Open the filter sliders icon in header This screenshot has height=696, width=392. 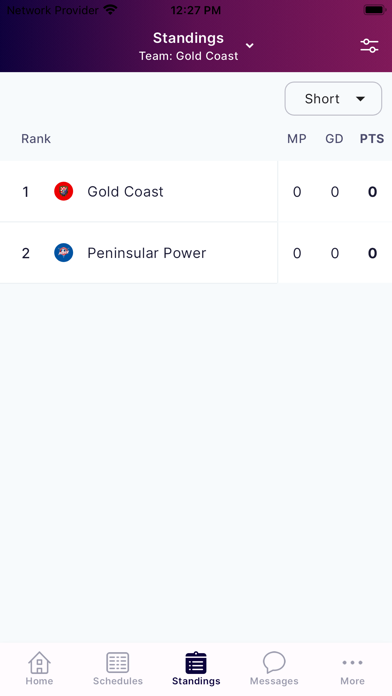tap(369, 46)
